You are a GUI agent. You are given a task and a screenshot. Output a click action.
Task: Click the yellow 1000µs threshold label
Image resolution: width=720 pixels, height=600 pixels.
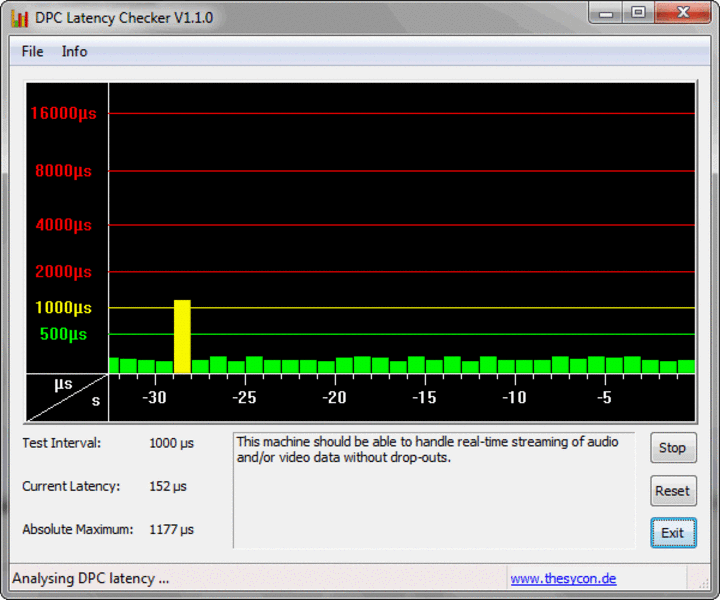point(63,308)
